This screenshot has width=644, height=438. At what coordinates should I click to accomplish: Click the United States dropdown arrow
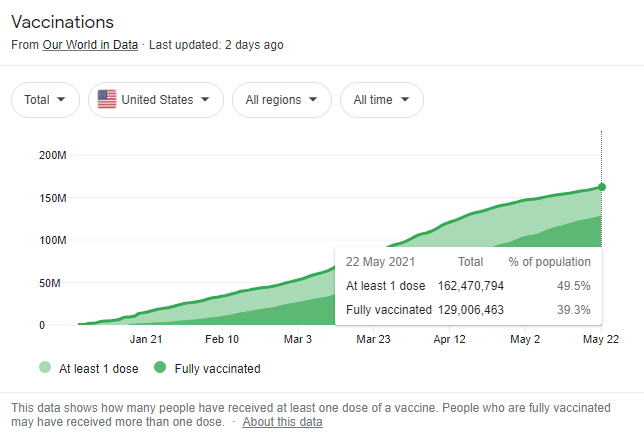point(205,100)
